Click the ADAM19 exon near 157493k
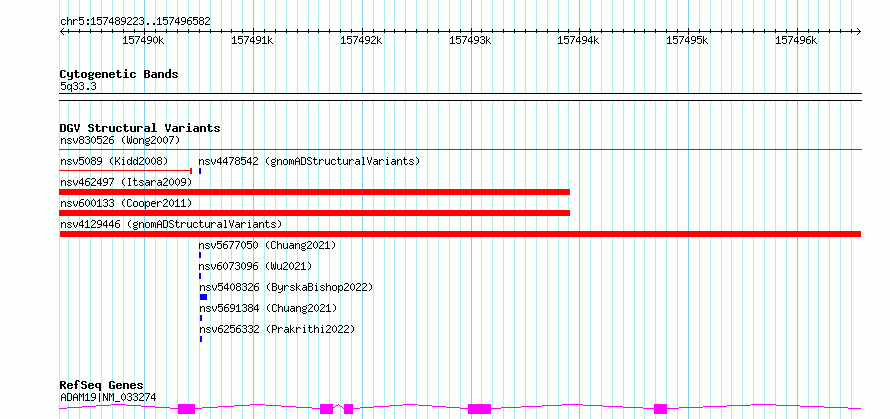890x419 pixels. tap(479, 409)
